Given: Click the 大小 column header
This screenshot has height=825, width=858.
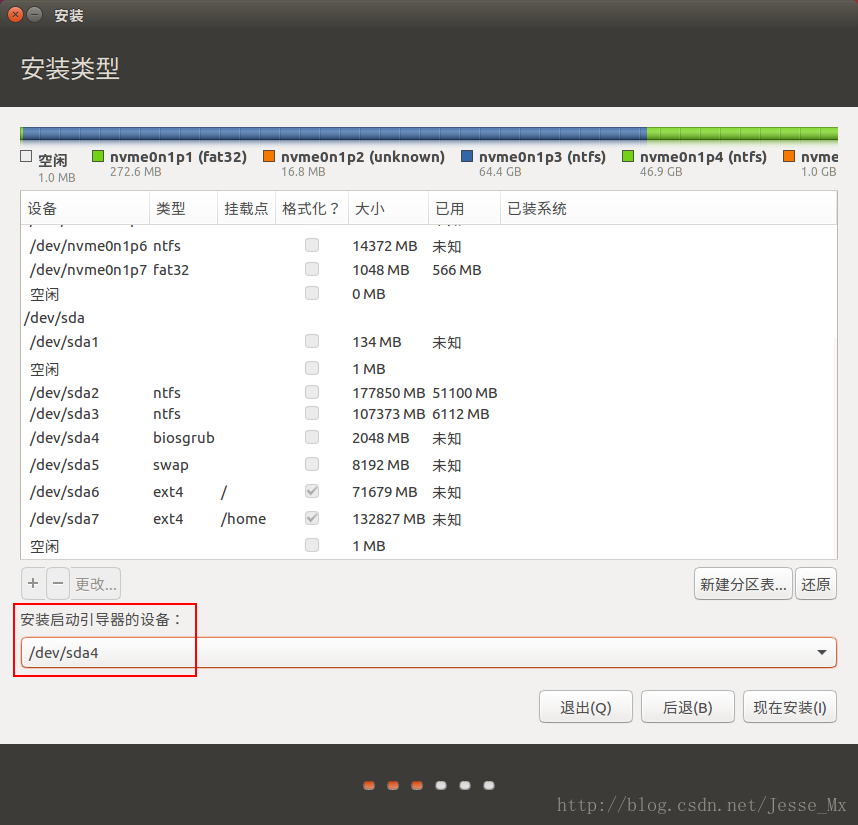Looking at the screenshot, I should pos(388,208).
